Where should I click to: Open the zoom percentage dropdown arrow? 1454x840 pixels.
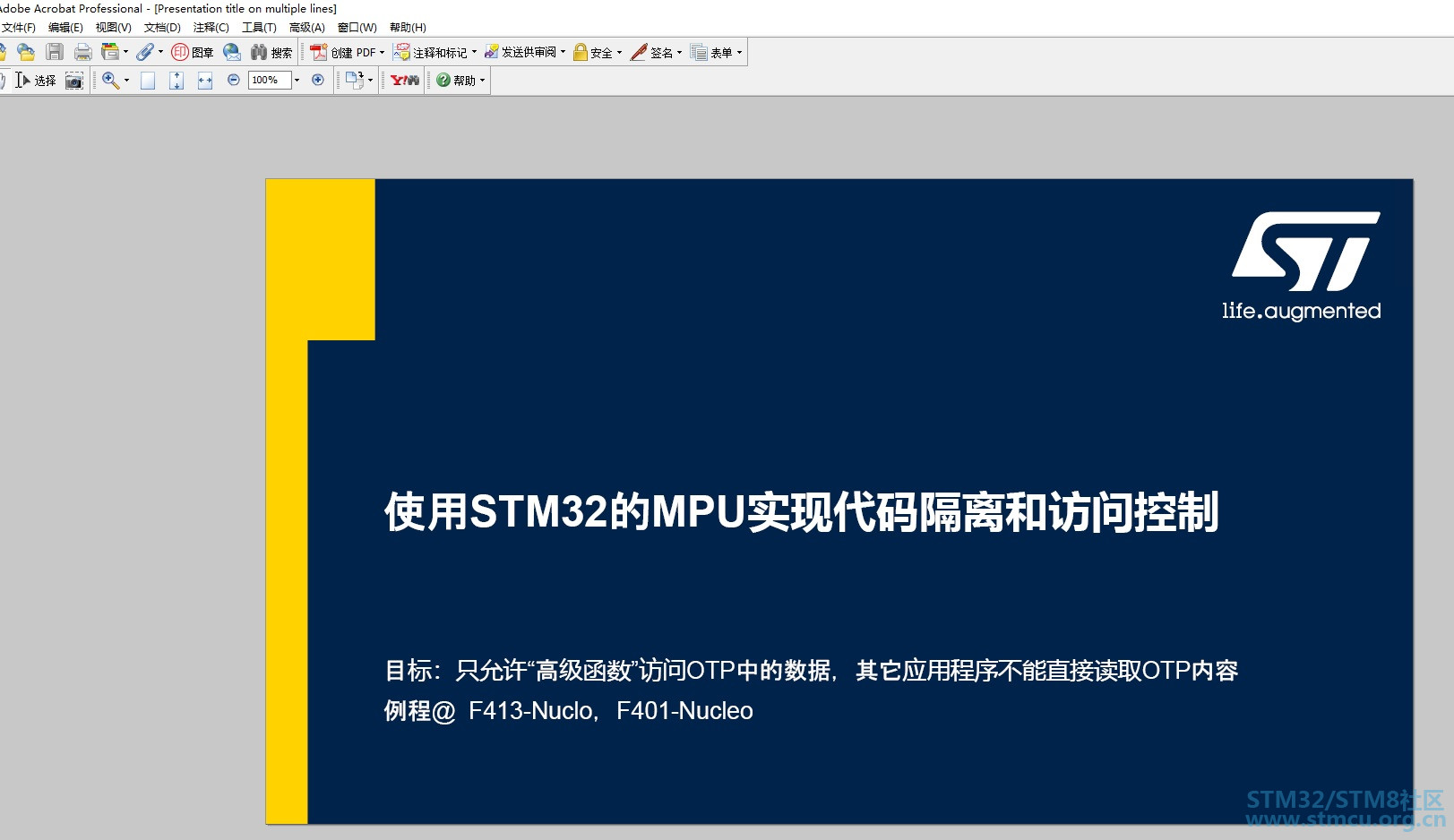tap(297, 80)
